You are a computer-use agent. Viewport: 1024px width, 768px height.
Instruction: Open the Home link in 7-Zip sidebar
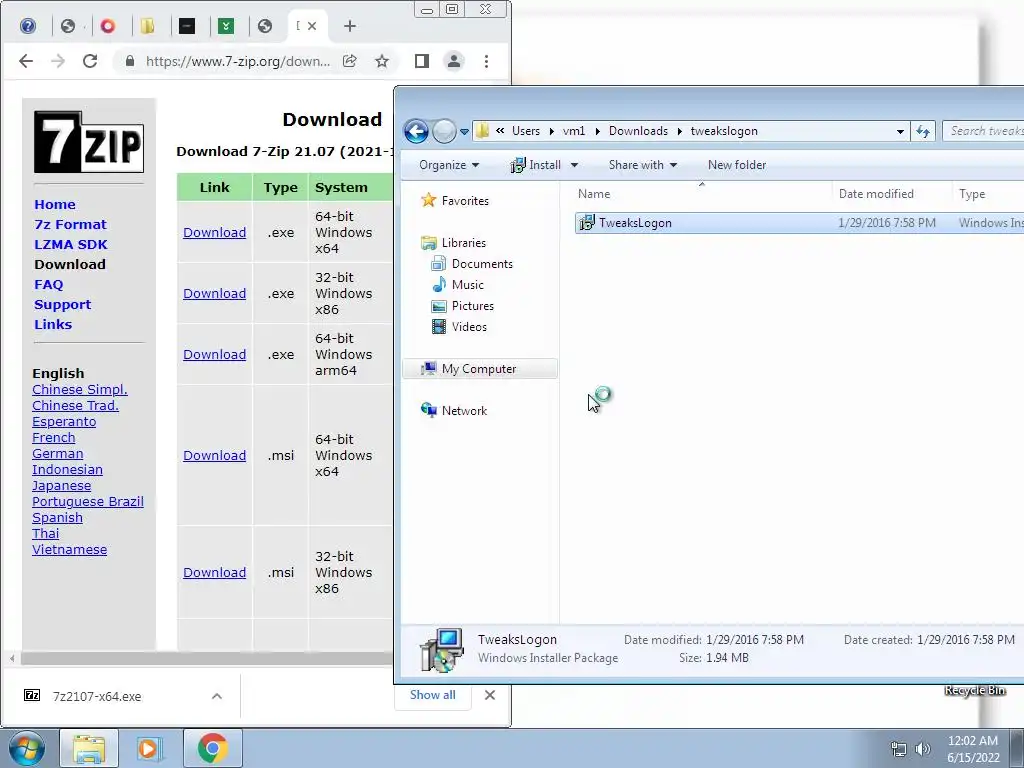pyautogui.click(x=55, y=204)
